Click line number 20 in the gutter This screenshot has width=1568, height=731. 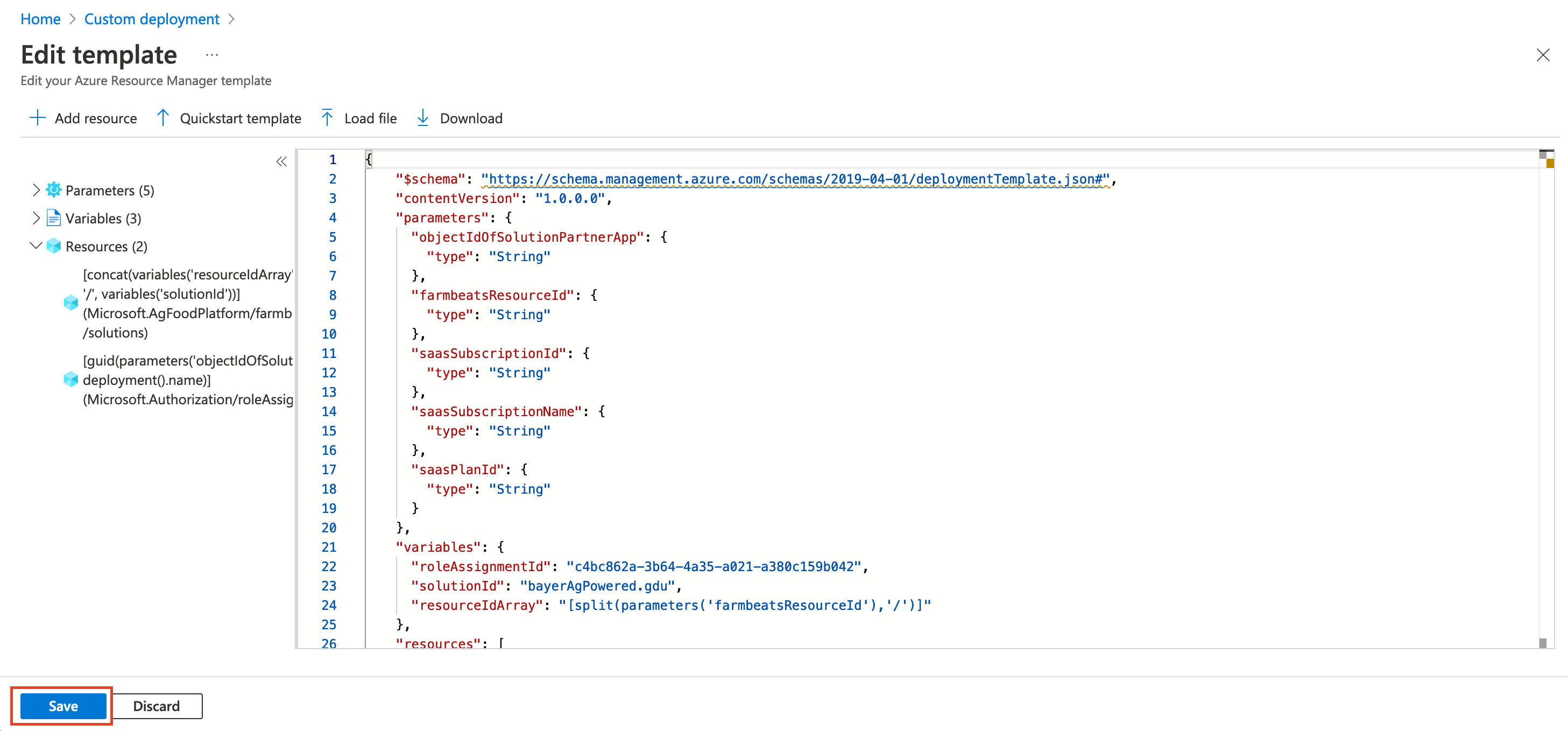point(329,528)
